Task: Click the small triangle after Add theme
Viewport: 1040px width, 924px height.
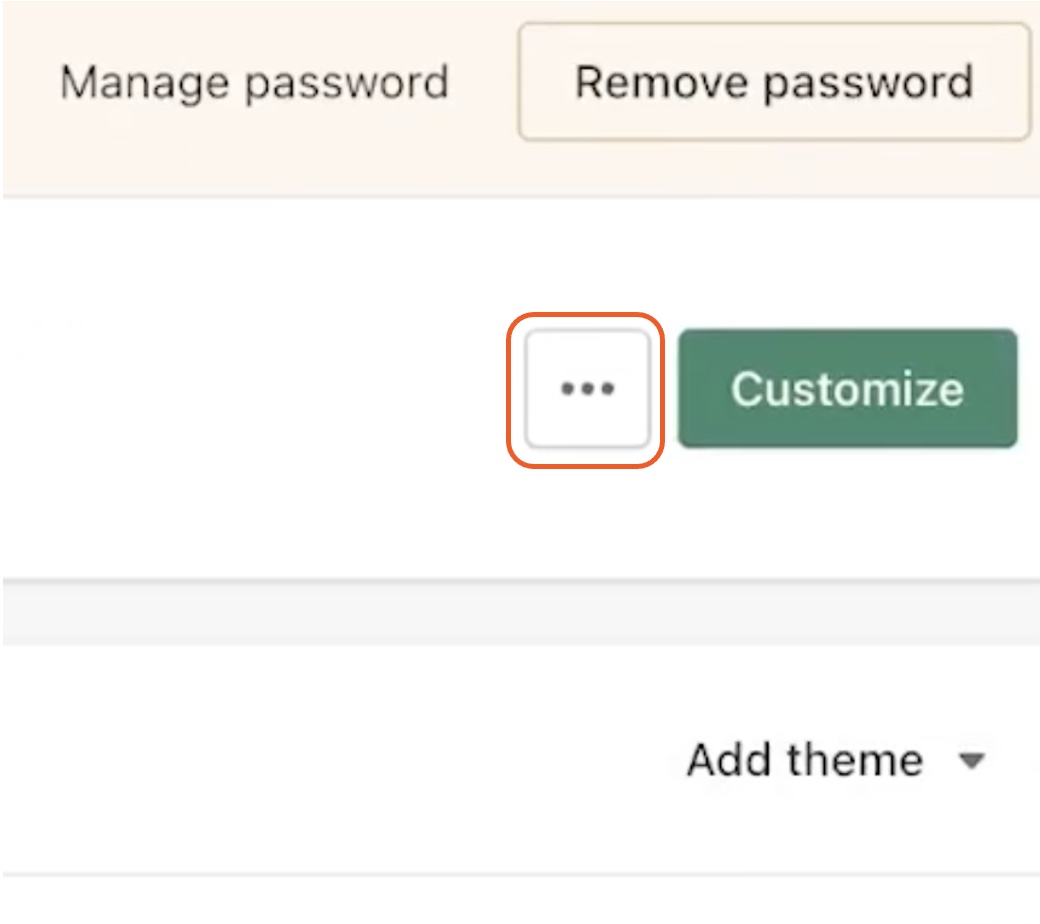Action: pos(972,760)
